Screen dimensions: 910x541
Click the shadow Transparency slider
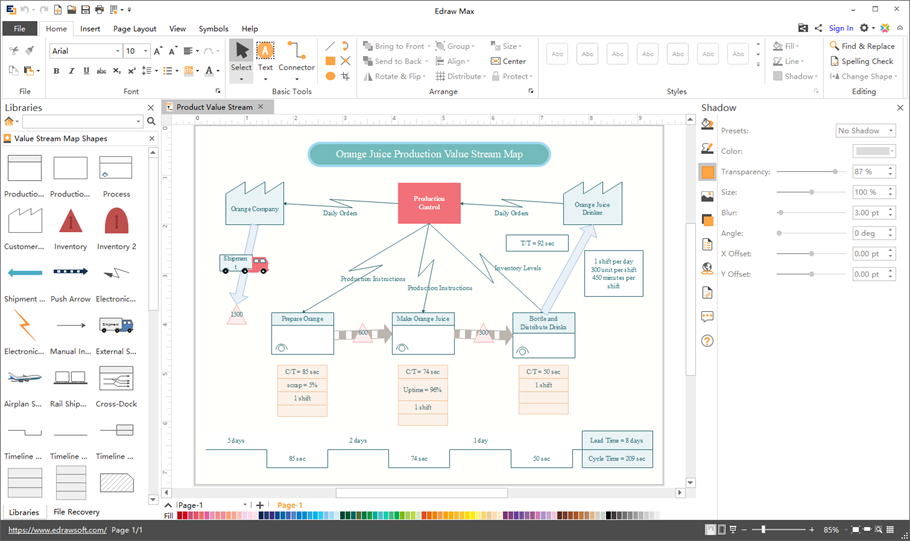(810, 172)
